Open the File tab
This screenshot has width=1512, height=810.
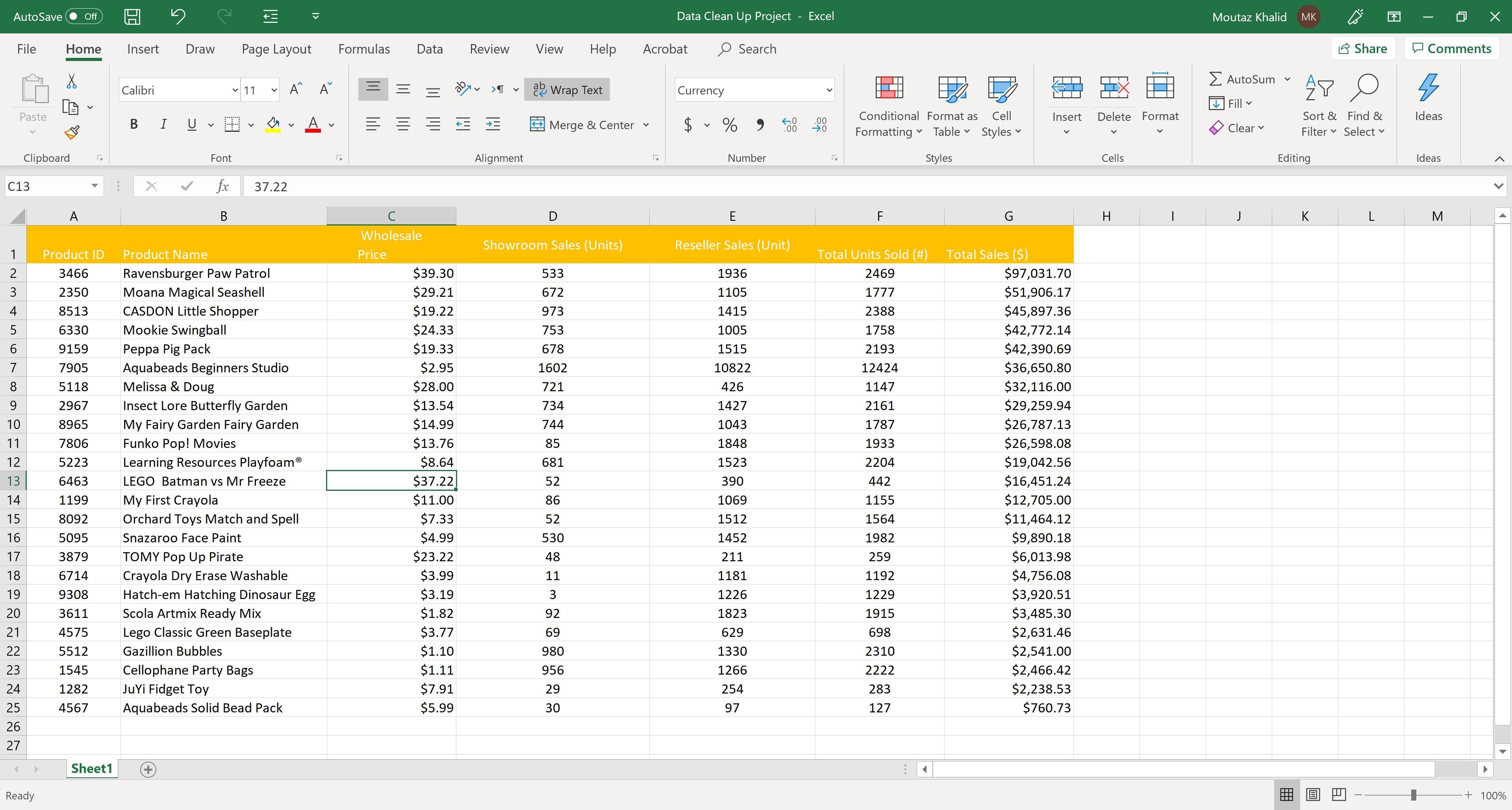pyautogui.click(x=26, y=49)
